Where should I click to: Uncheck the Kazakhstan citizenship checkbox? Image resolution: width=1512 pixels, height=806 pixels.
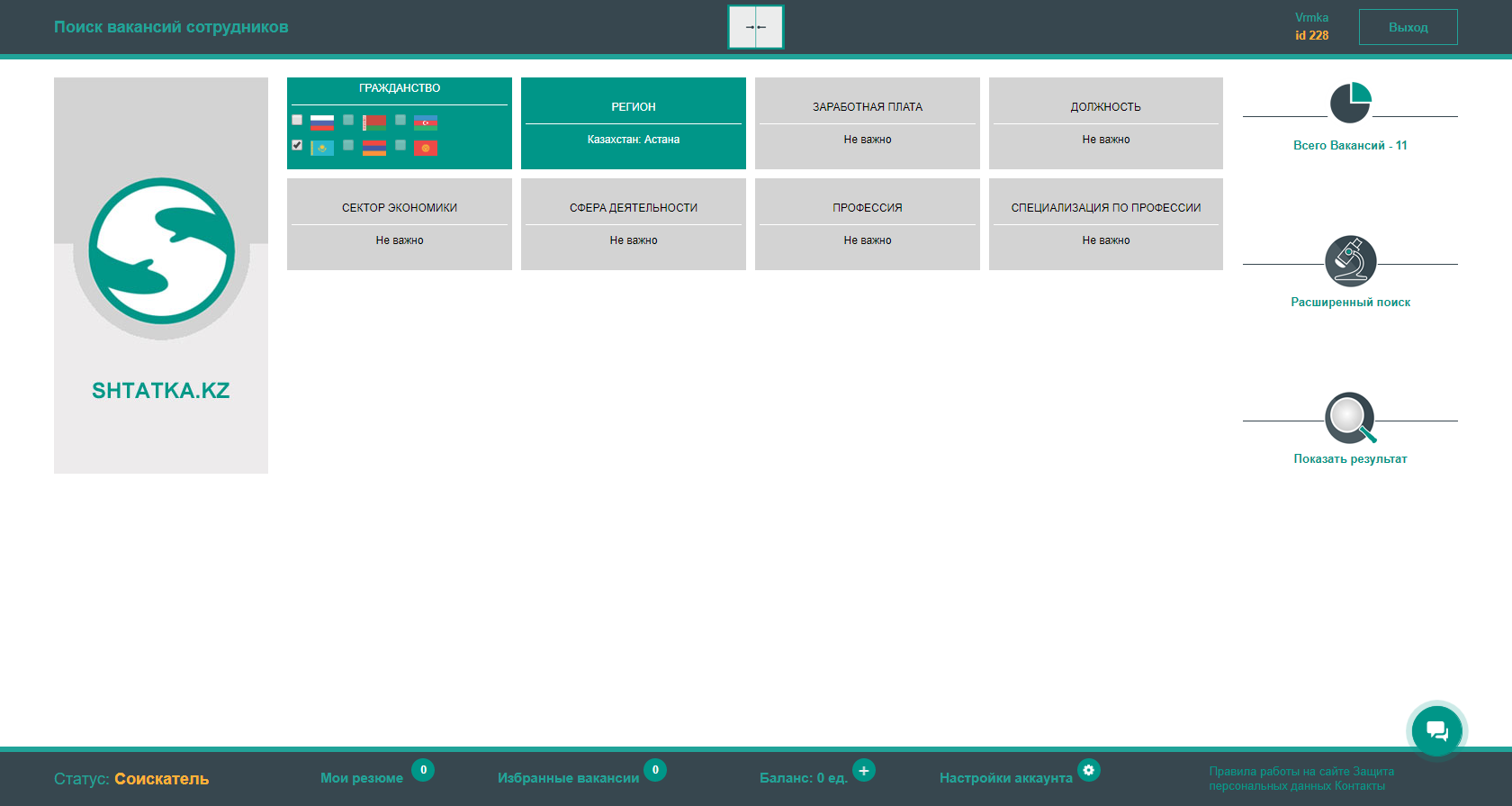click(x=297, y=145)
